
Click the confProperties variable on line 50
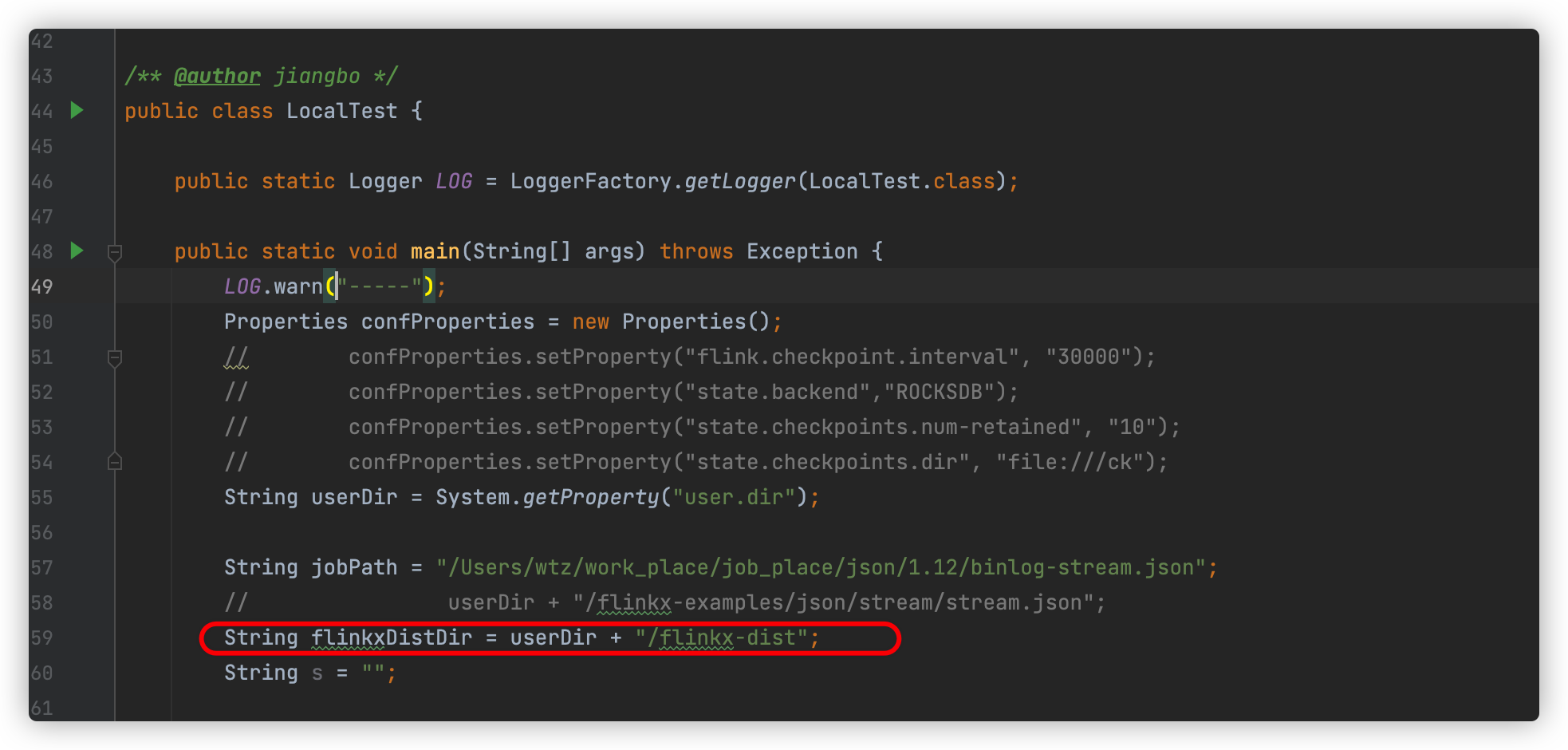pyautogui.click(x=447, y=322)
